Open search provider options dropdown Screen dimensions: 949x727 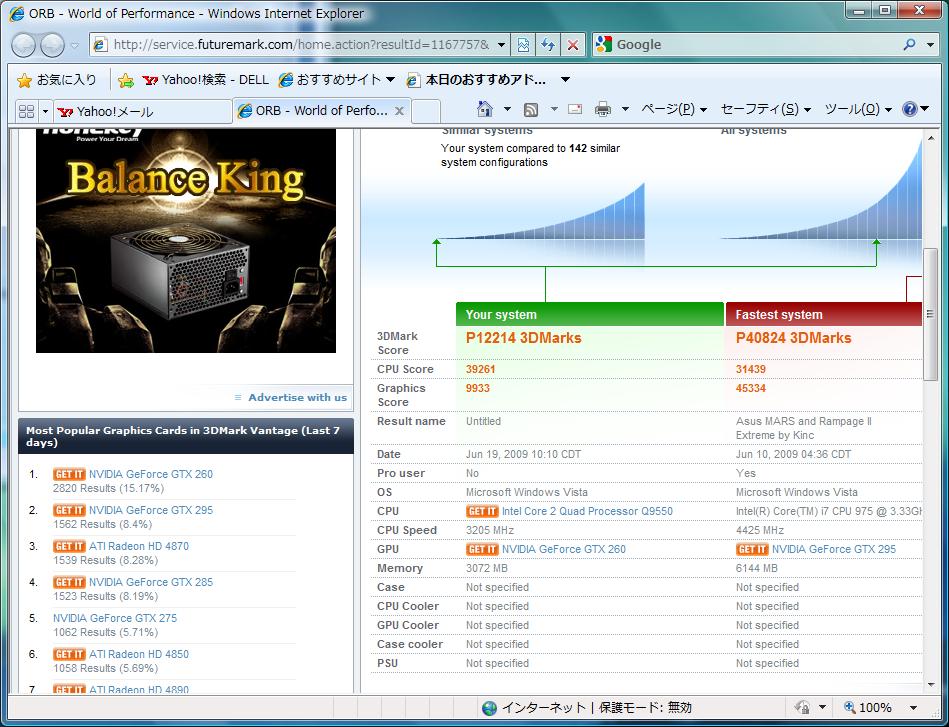(930, 44)
